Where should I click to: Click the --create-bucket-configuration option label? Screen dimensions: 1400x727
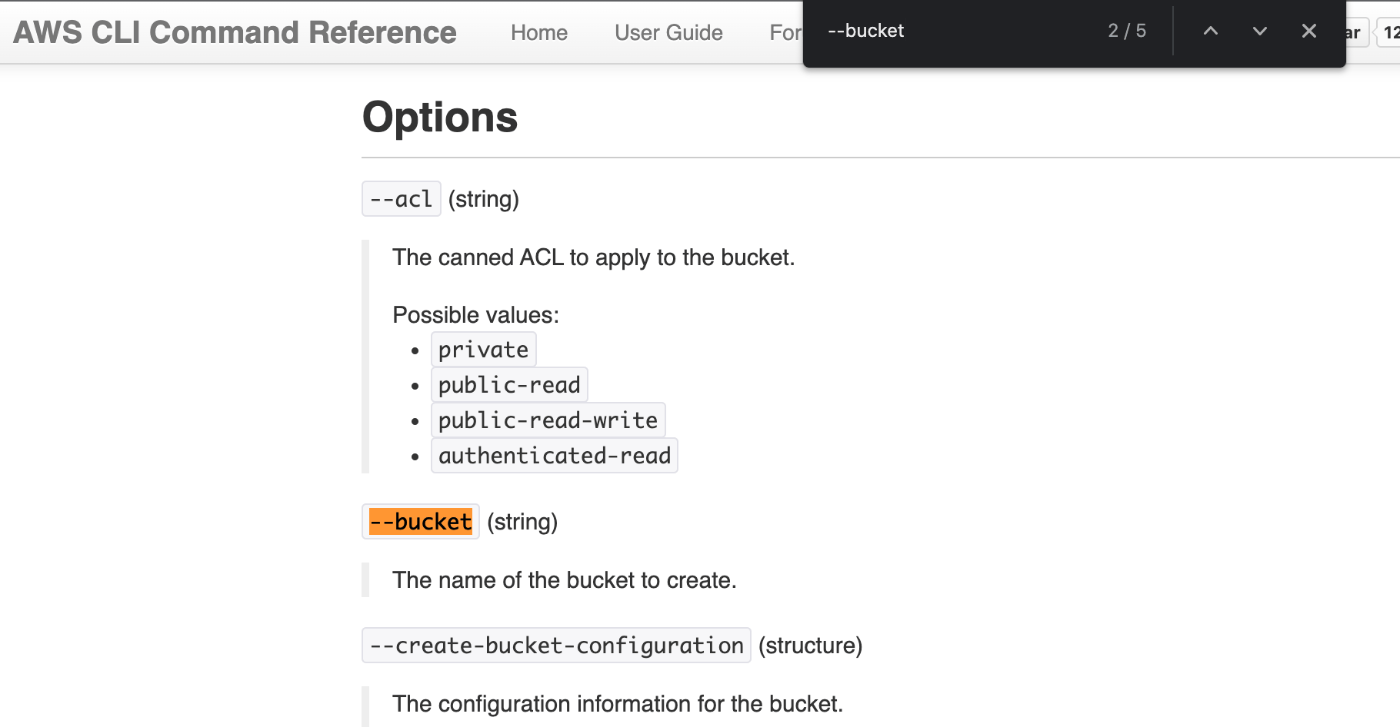pos(556,645)
